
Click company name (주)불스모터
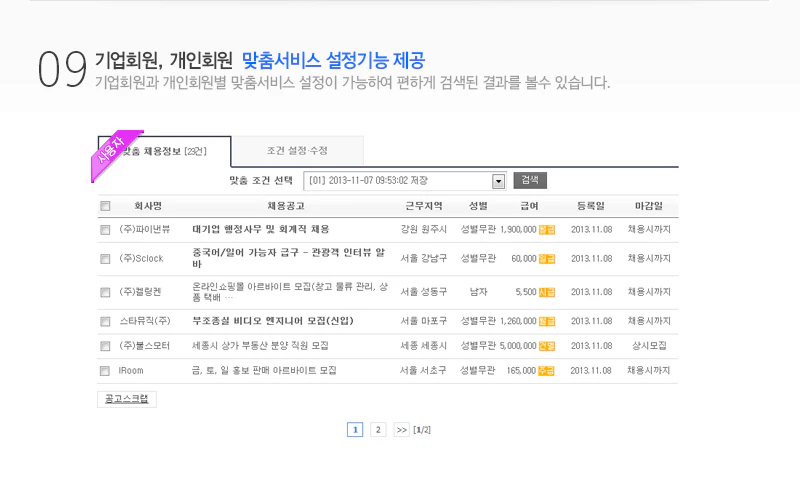click(x=145, y=346)
